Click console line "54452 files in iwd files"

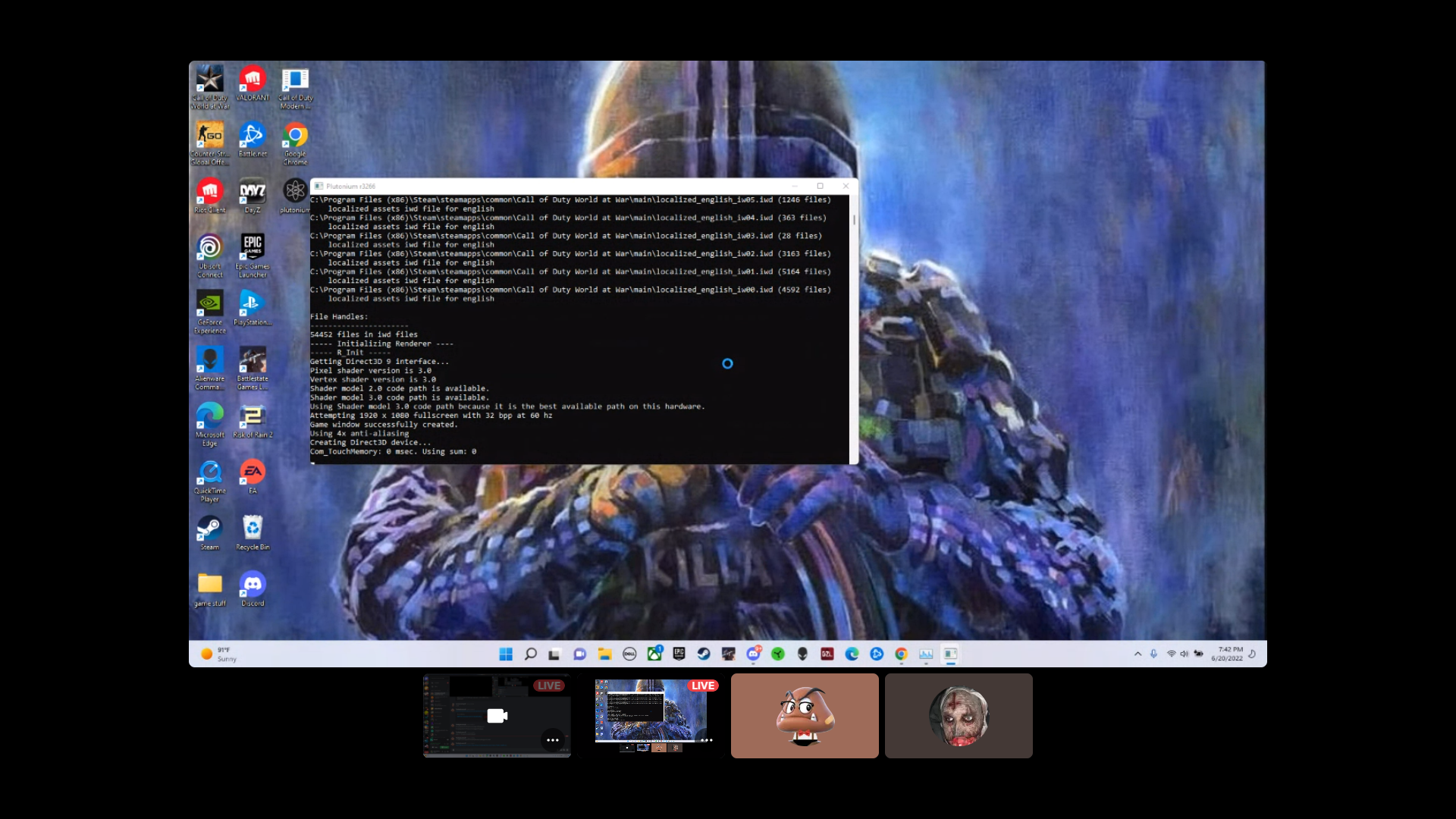(364, 334)
